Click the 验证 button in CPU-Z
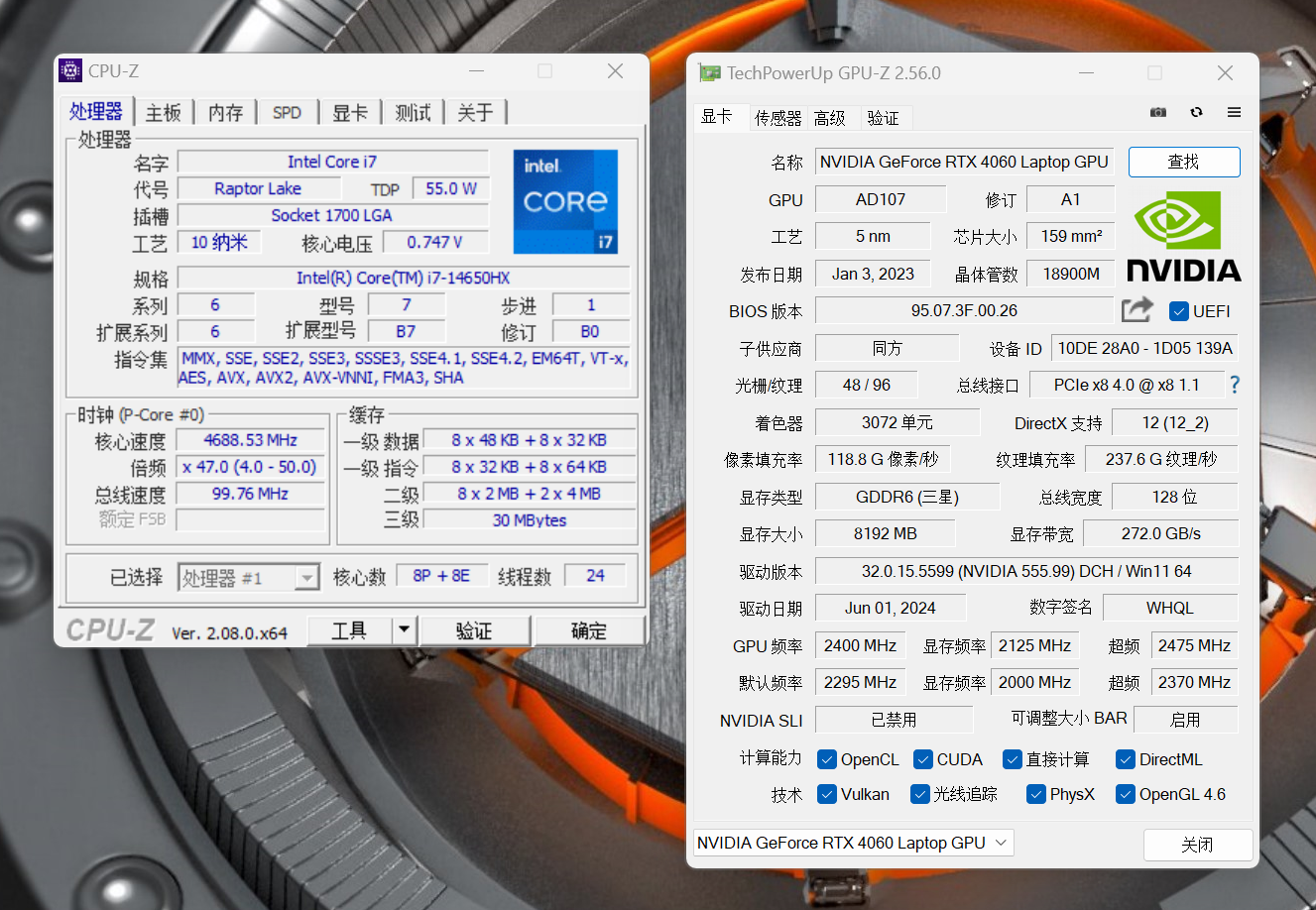 point(474,630)
